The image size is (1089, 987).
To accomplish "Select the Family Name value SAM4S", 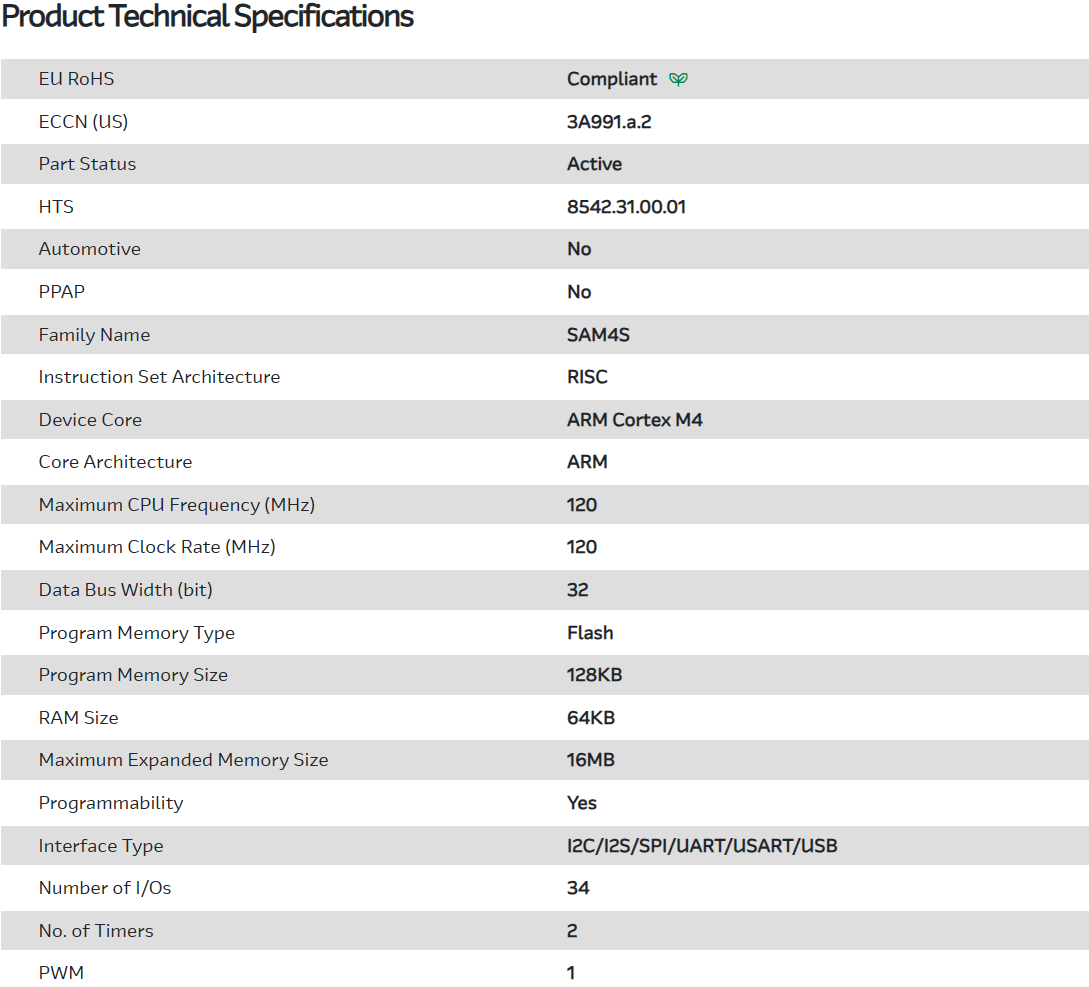I will coord(598,335).
